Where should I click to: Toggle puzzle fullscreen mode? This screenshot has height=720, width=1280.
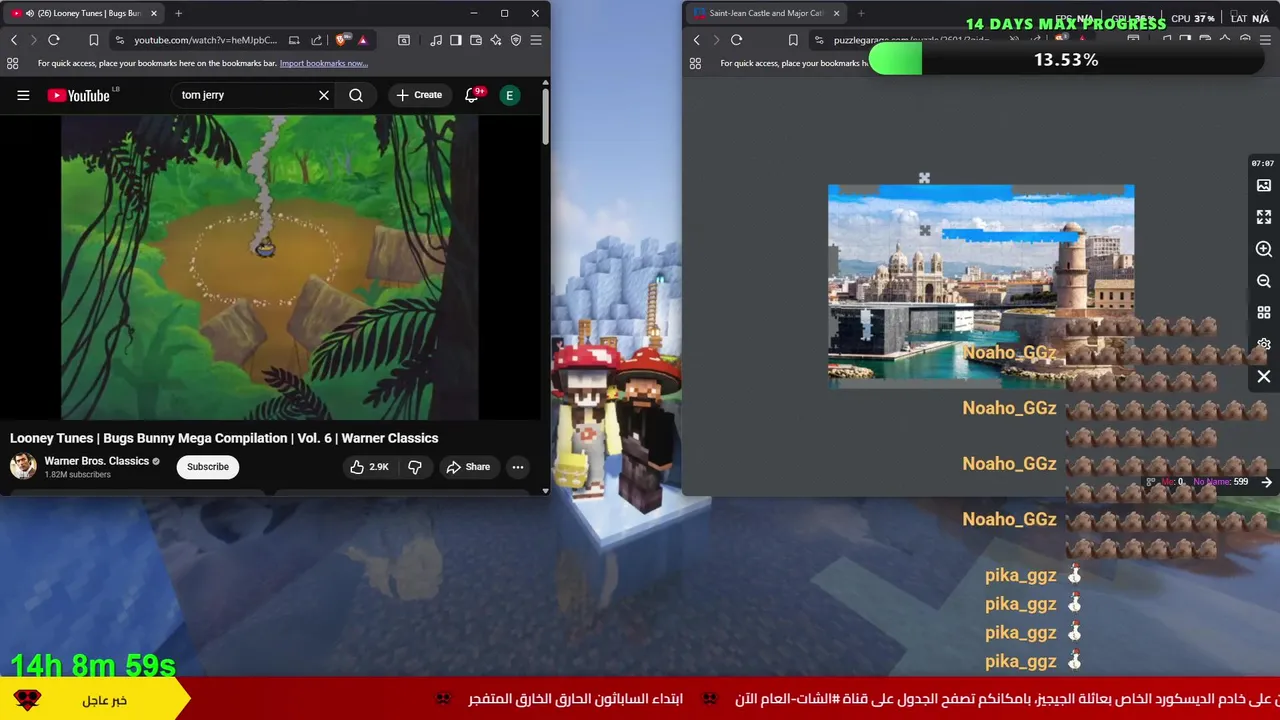point(1264,217)
